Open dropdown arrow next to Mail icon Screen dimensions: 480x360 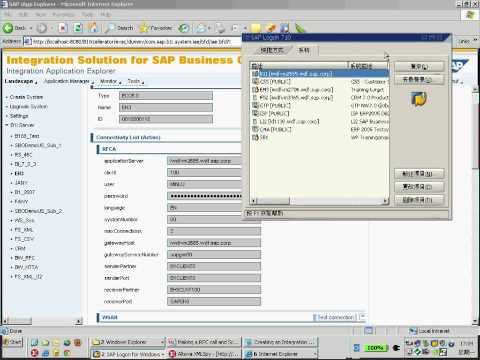pos(209,28)
